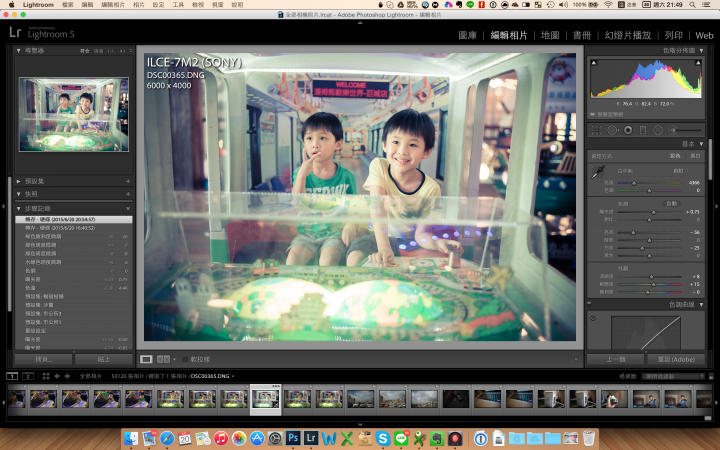Click the Tone Curve target adjustment icon

point(593,318)
